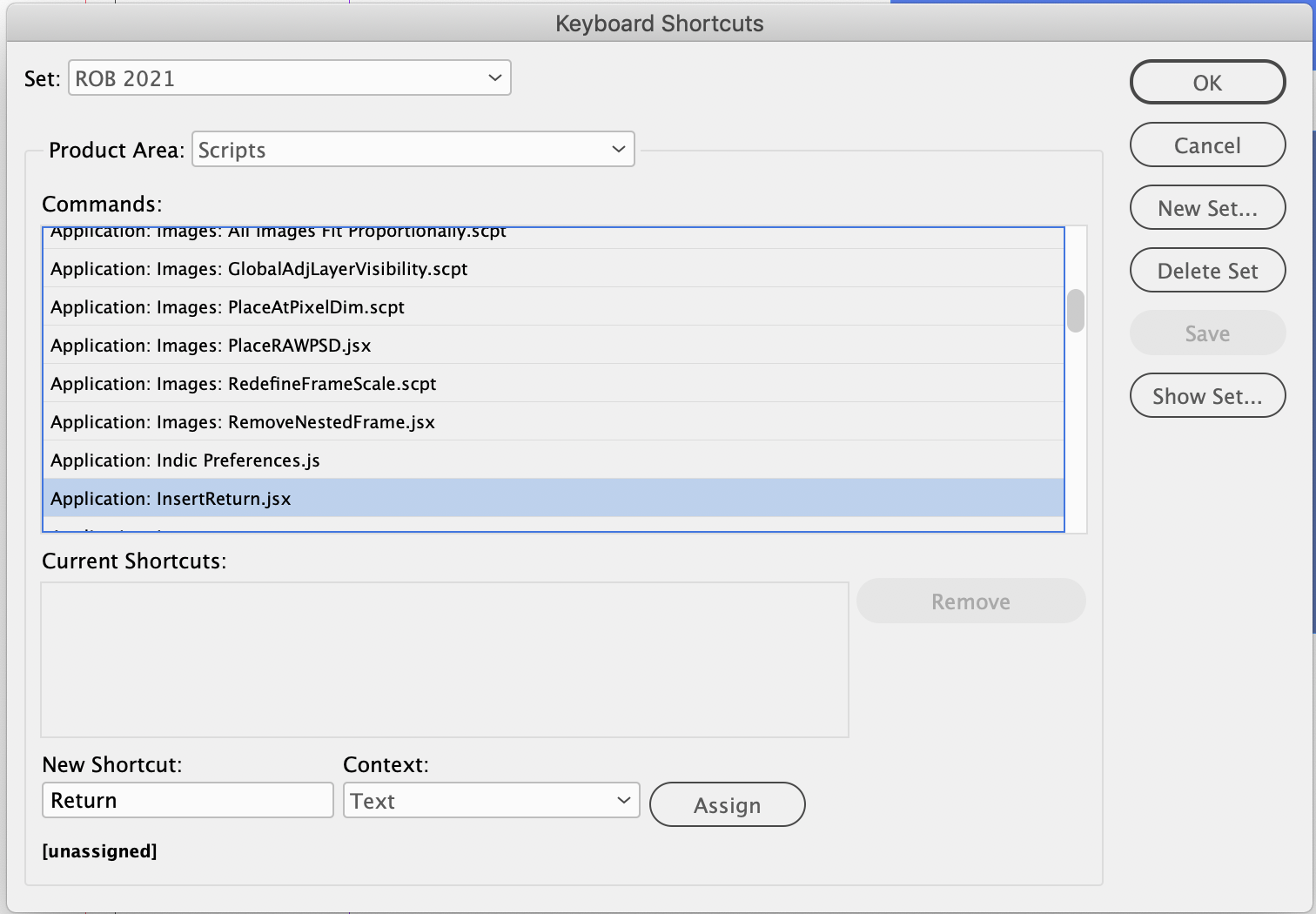Click the Delete Set button

click(x=1207, y=270)
